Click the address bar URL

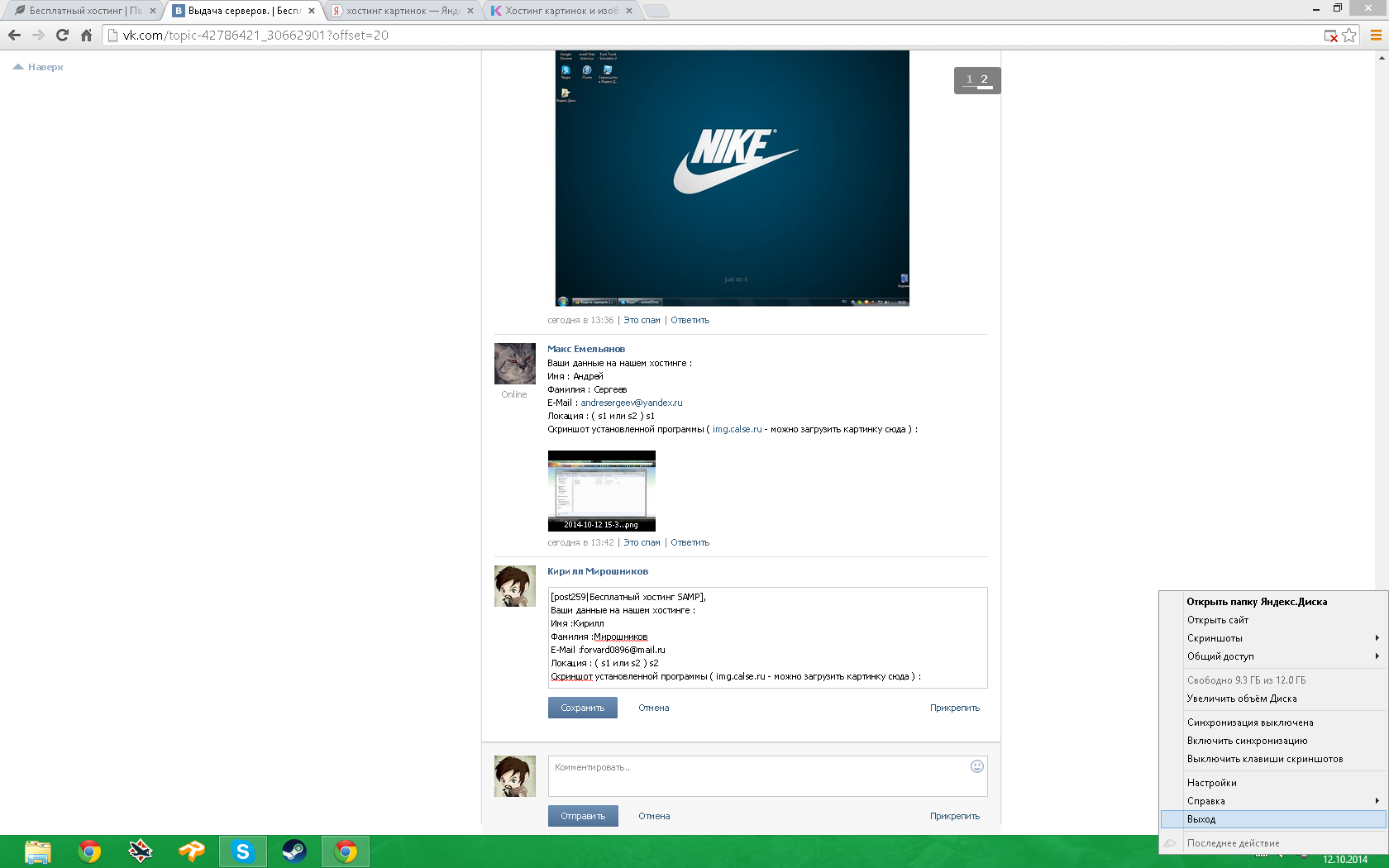(x=255, y=36)
